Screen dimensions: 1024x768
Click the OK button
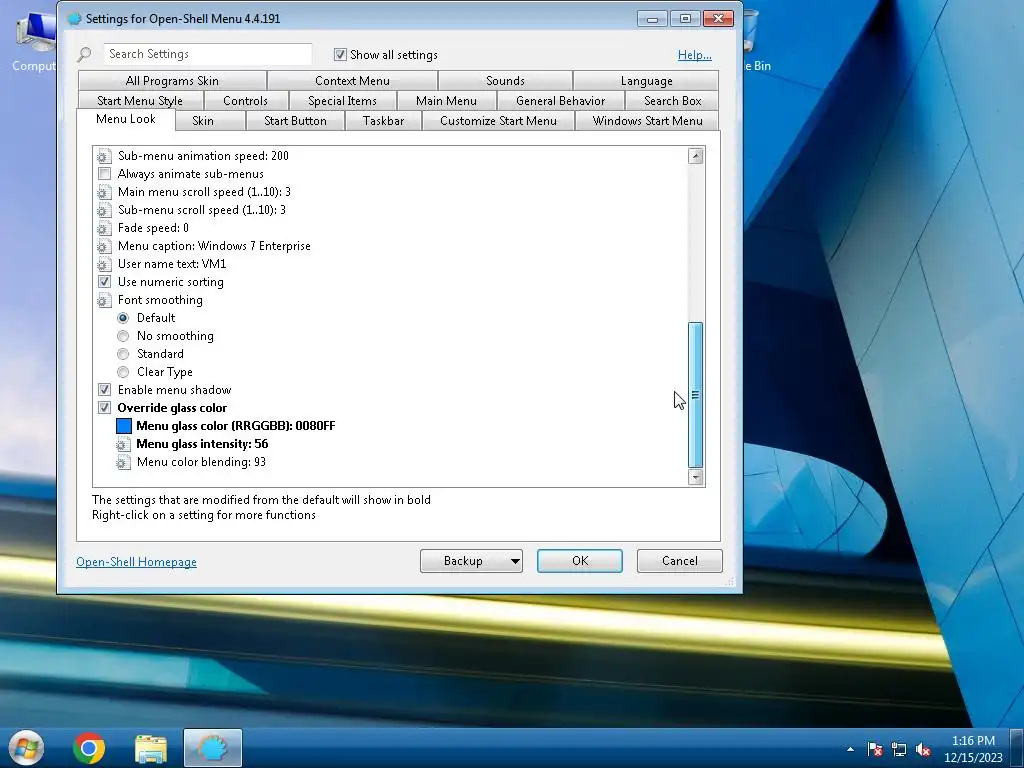click(580, 561)
